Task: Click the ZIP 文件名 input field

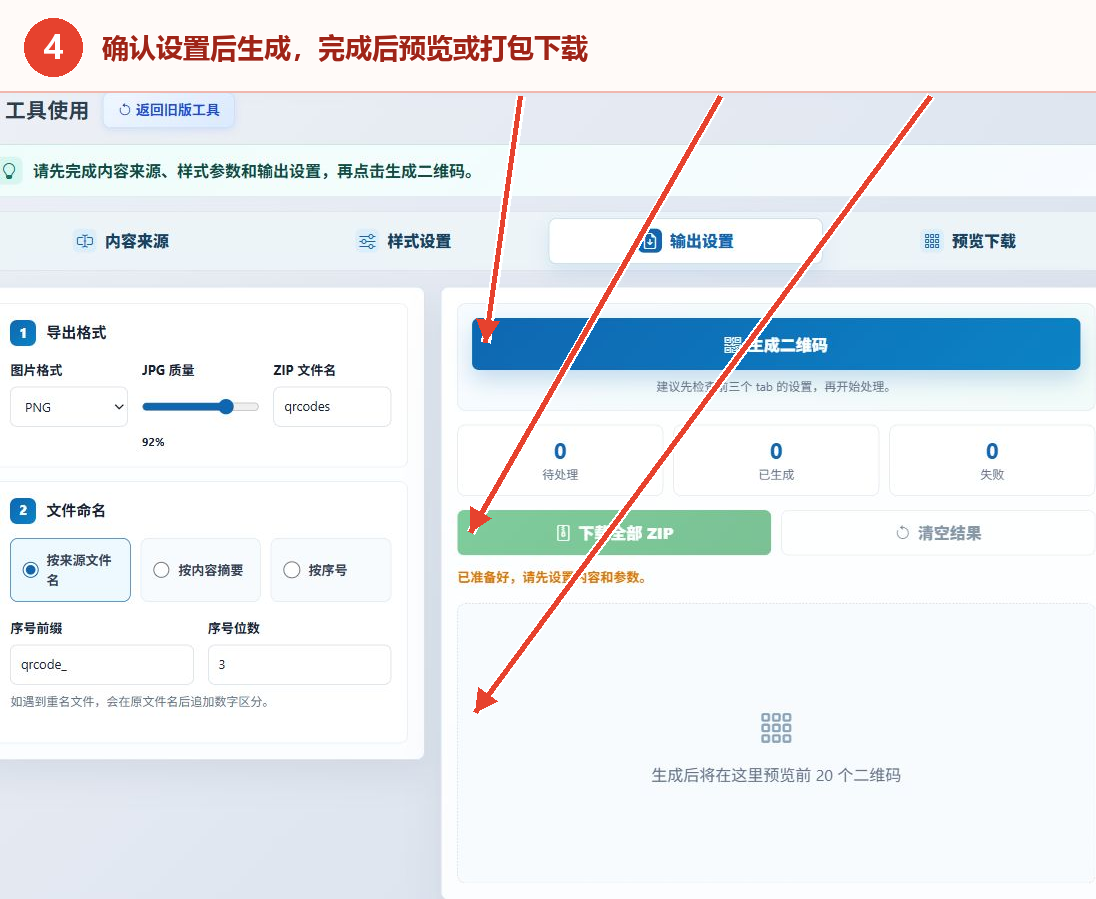Action: click(332, 407)
